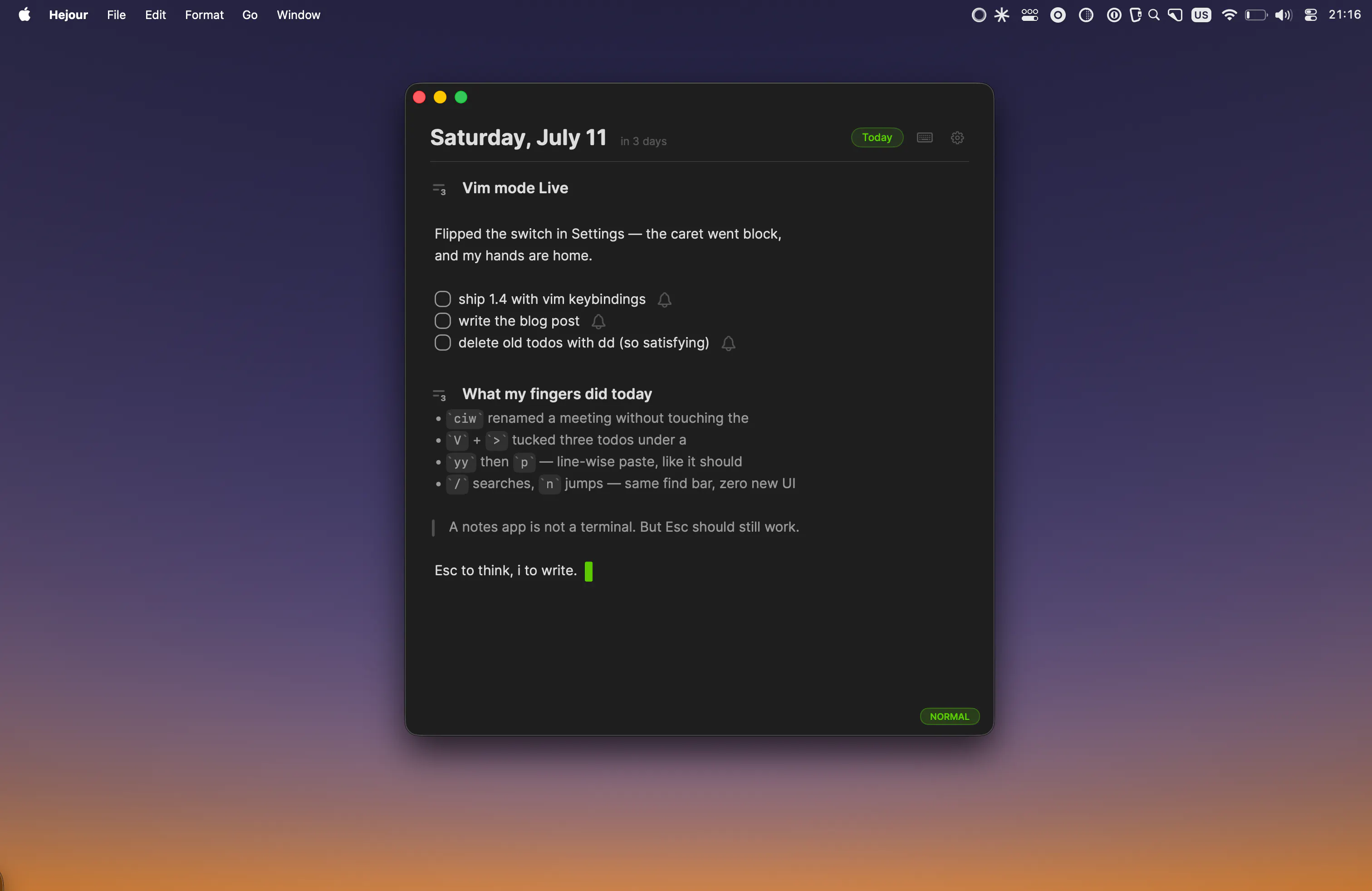The image size is (1372, 891).
Task: Close the Hejour window
Action: pyautogui.click(x=419, y=98)
